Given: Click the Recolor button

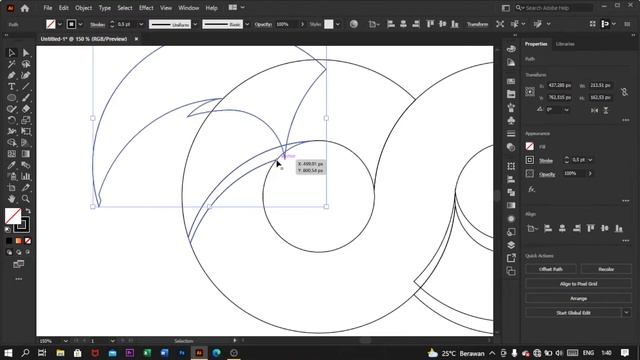Looking at the screenshot, I should [606, 269].
